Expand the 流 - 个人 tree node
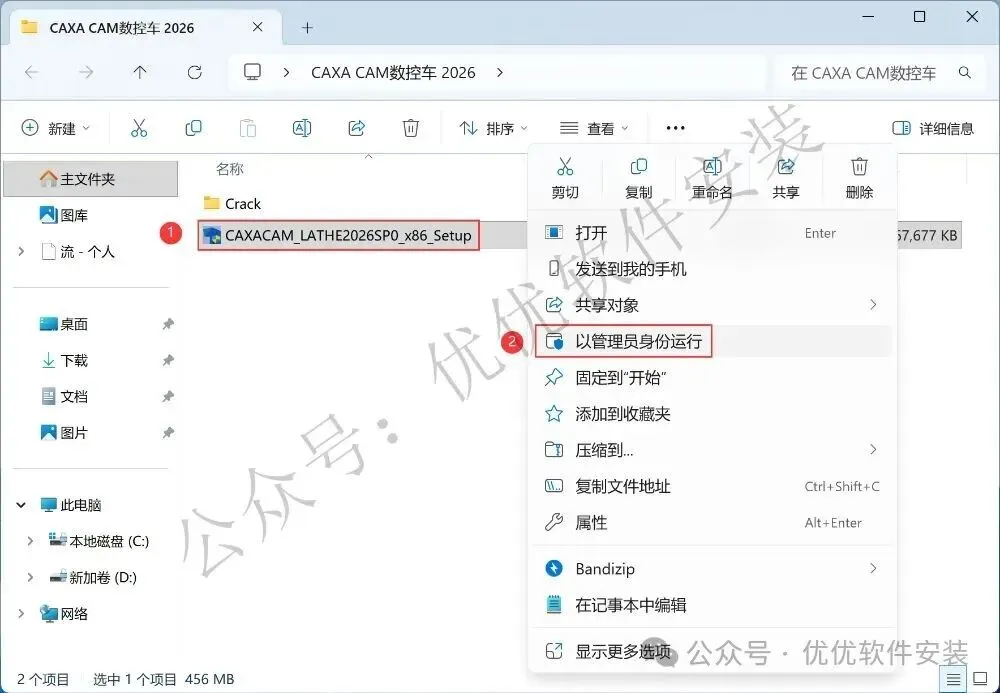The height and width of the screenshot is (693, 1000). tap(22, 252)
